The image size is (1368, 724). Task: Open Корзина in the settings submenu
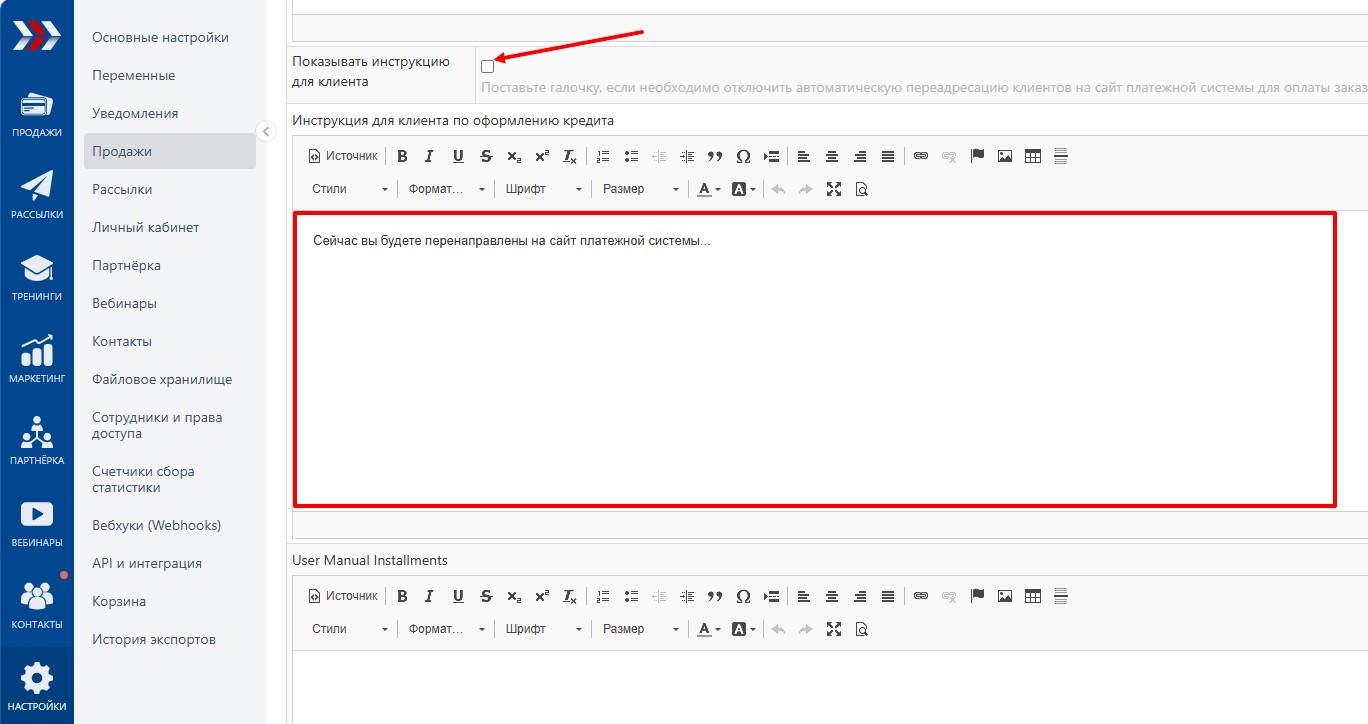pos(119,601)
